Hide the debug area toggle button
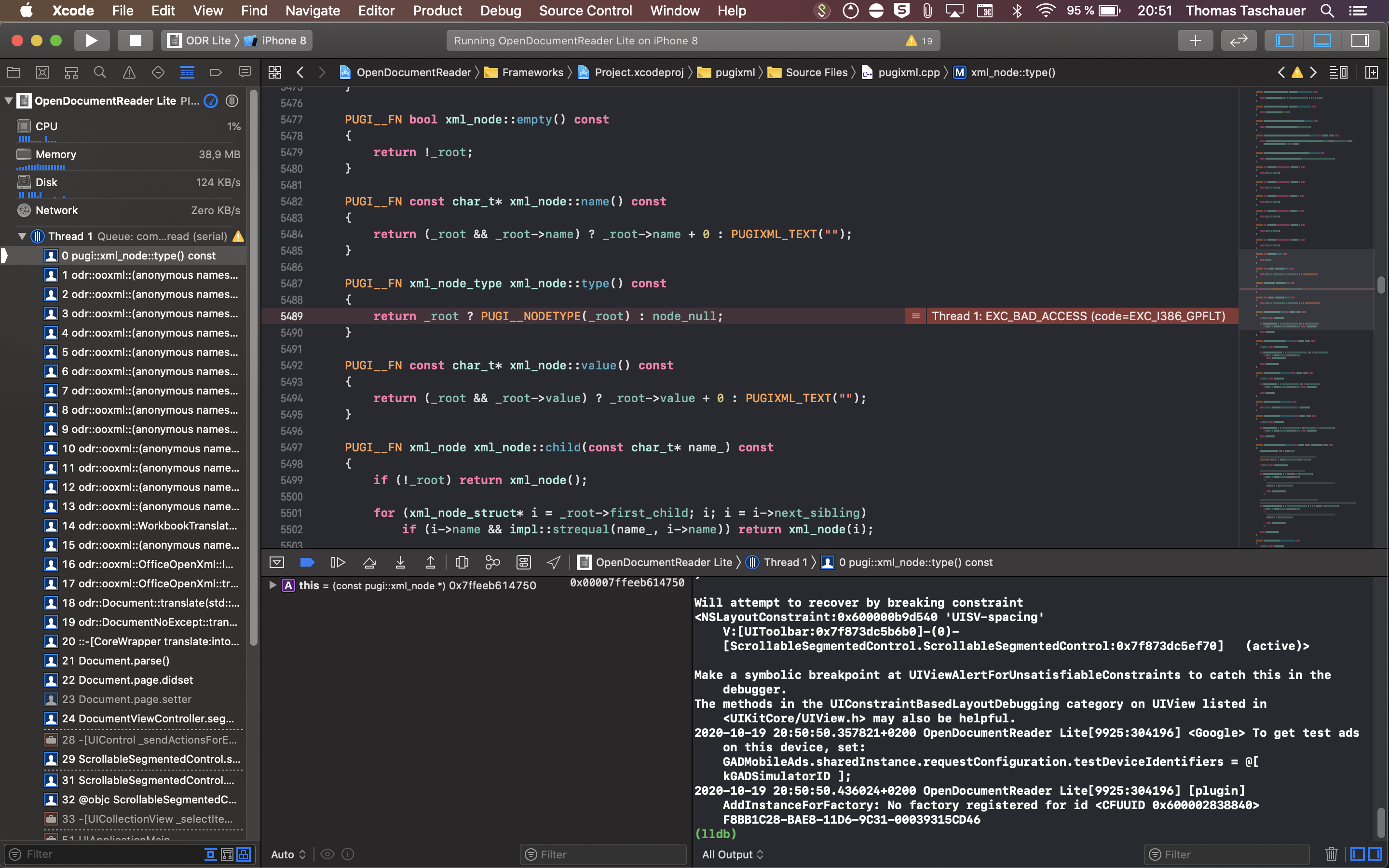 coord(277,563)
